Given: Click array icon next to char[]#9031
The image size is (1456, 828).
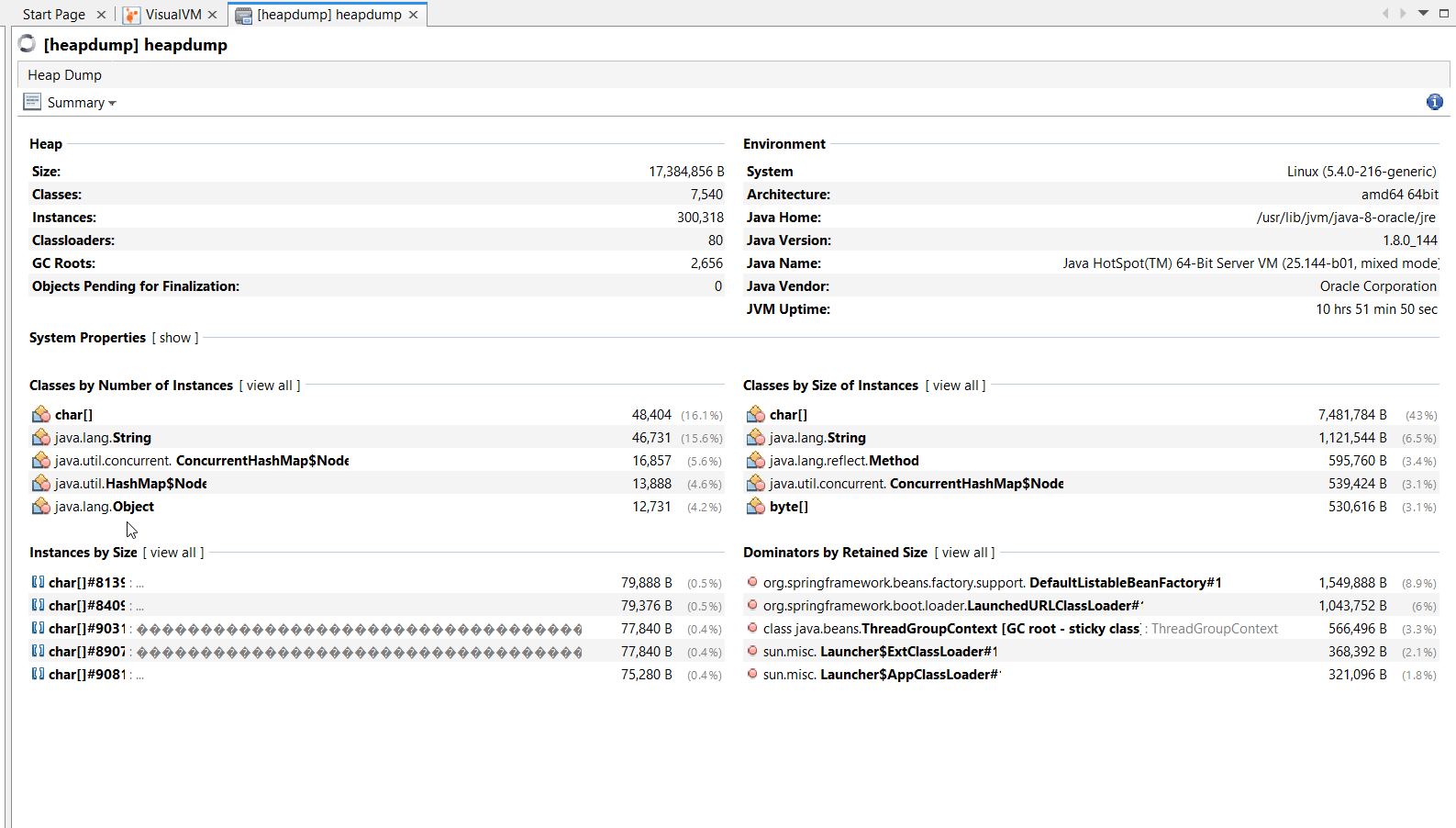Looking at the screenshot, I should point(38,629).
